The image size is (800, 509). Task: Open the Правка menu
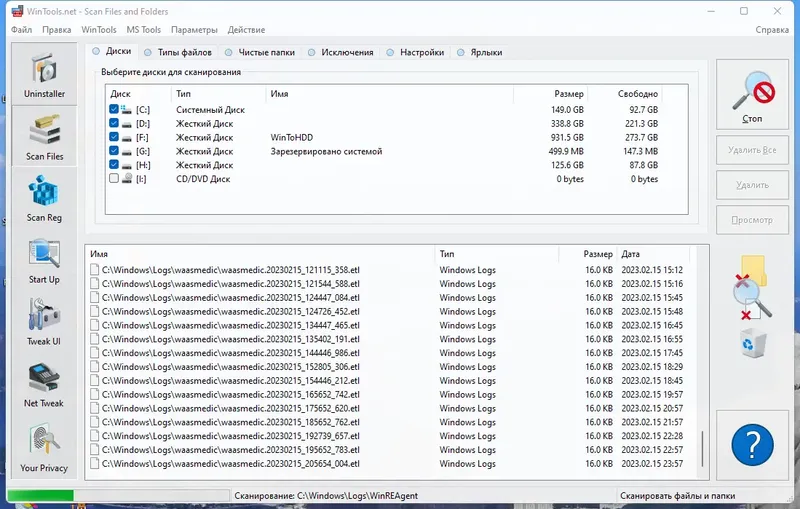[x=57, y=30]
